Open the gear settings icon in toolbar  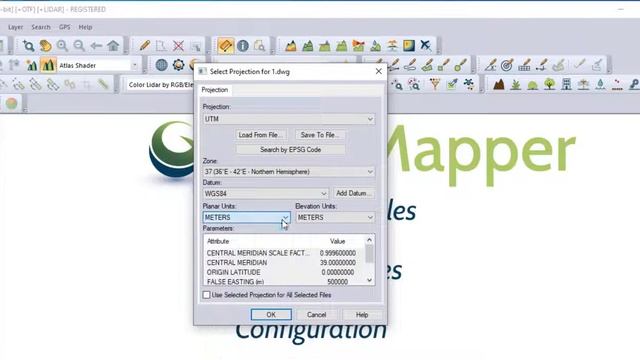click(x=178, y=65)
